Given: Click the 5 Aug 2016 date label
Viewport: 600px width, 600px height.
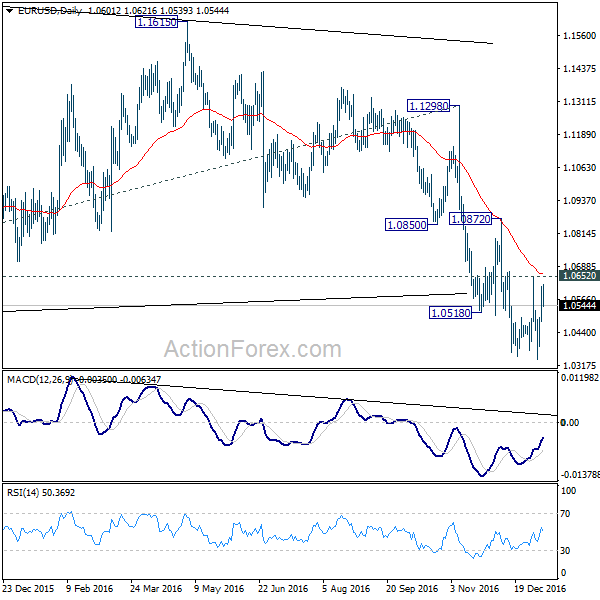Looking at the screenshot, I should click(x=346, y=588).
